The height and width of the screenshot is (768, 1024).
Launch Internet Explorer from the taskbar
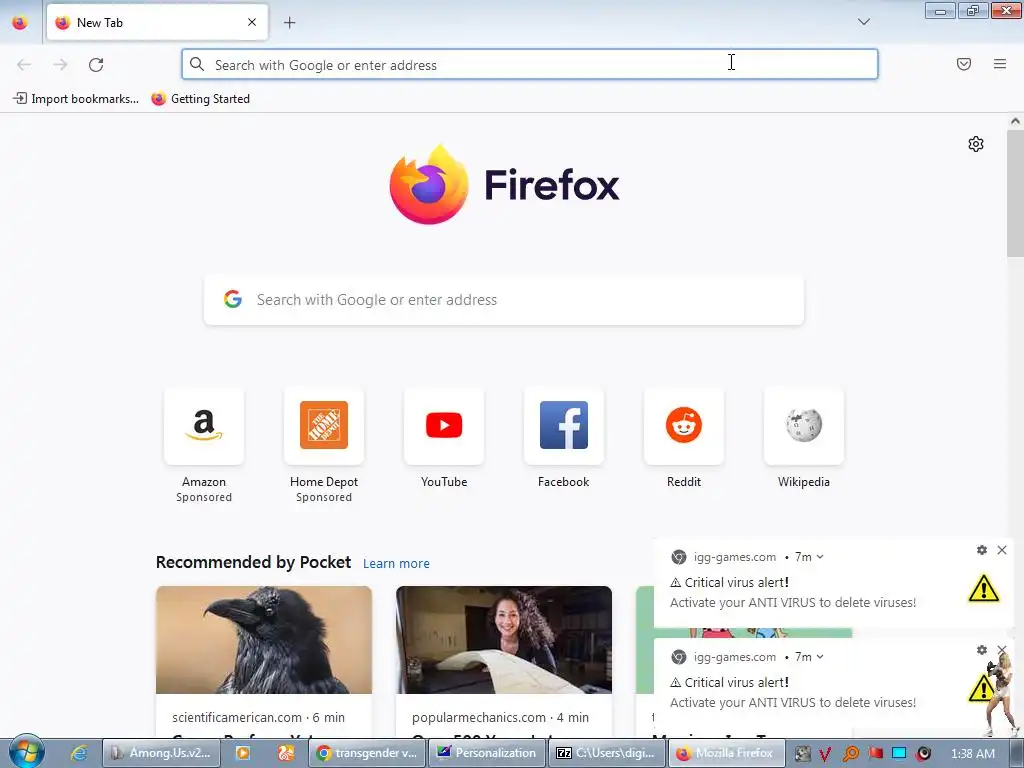(79, 753)
